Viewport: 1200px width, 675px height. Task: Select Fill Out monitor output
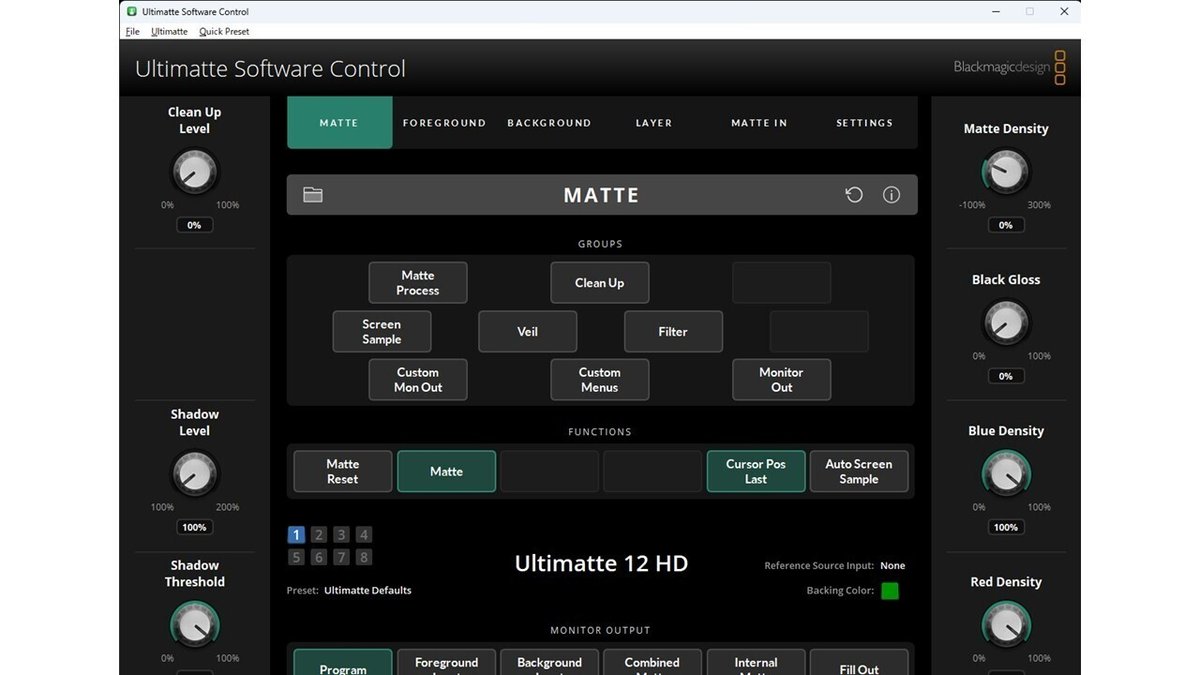click(859, 662)
